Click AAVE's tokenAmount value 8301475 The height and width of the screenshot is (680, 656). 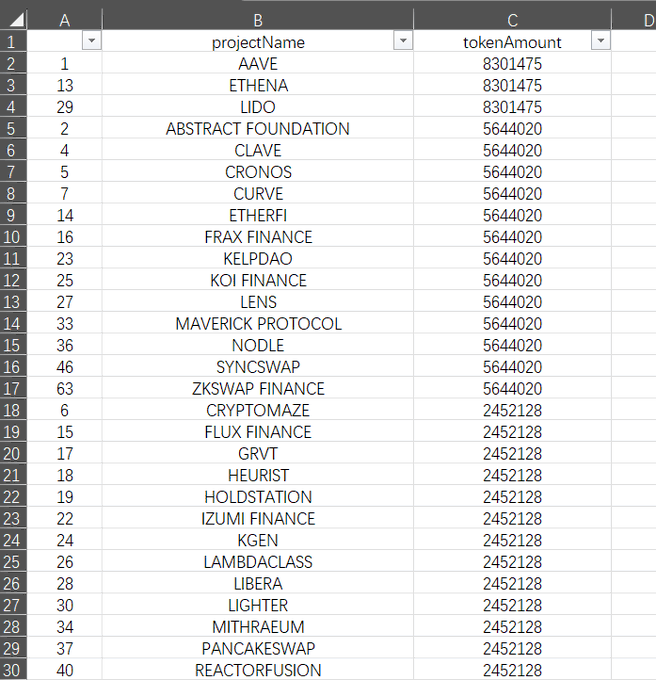point(512,64)
